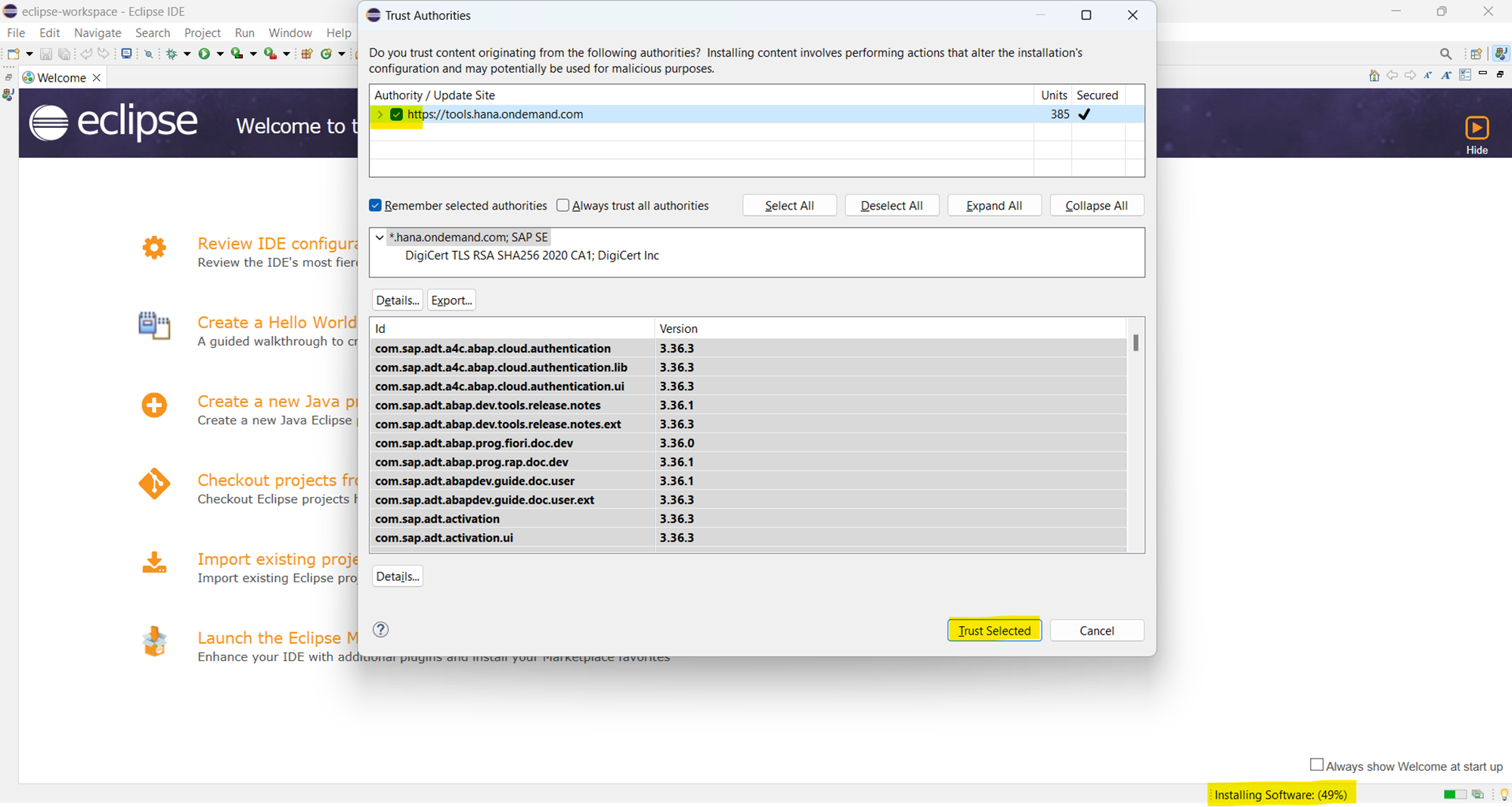Viewport: 1512px width, 807px height.
Task: Enable Always trust all authorities
Action: point(562,206)
